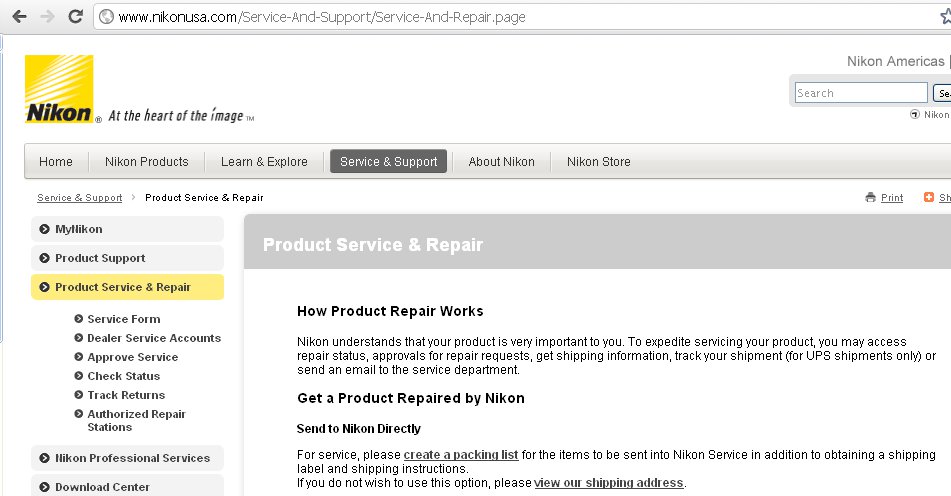Click 'Get a Product Repaired by Nikon' heading
The height and width of the screenshot is (496, 951).
[x=411, y=398]
